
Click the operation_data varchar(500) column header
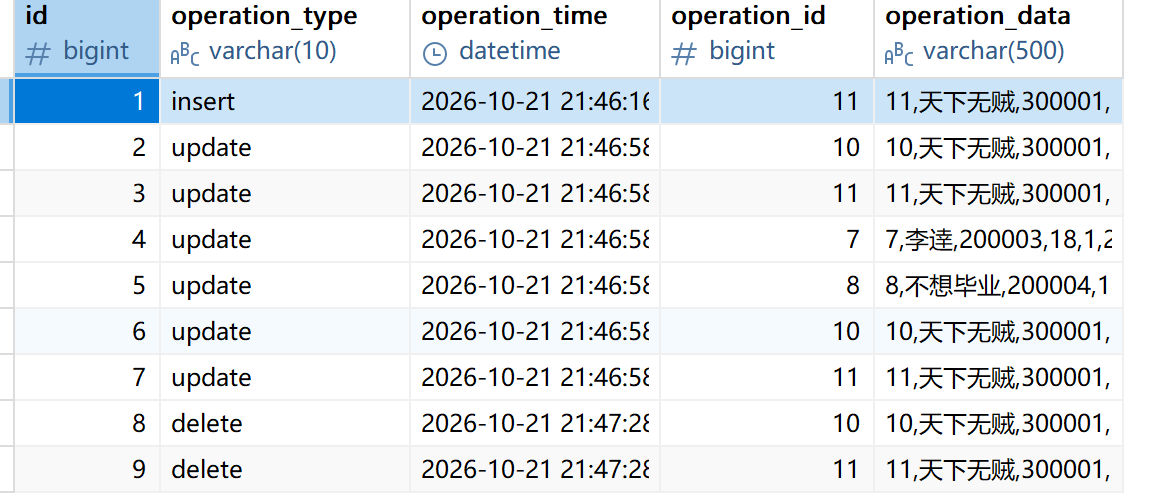998,37
